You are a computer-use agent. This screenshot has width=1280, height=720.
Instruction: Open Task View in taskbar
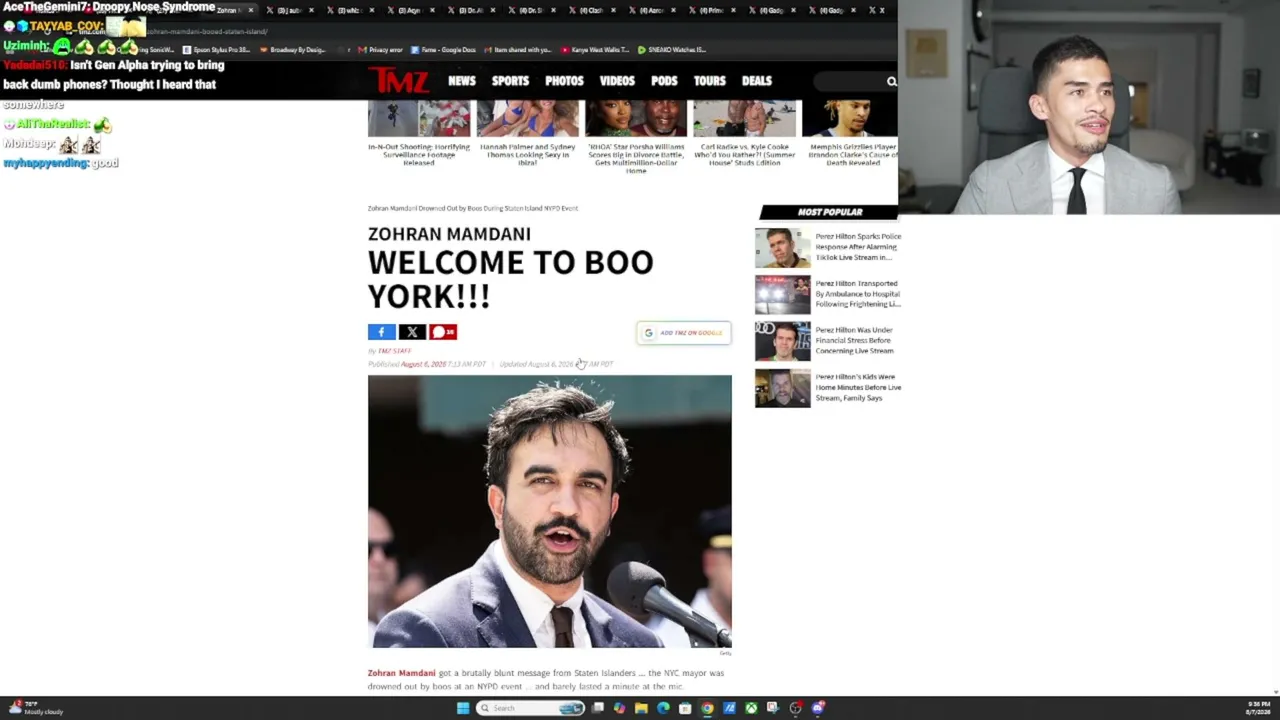point(598,708)
